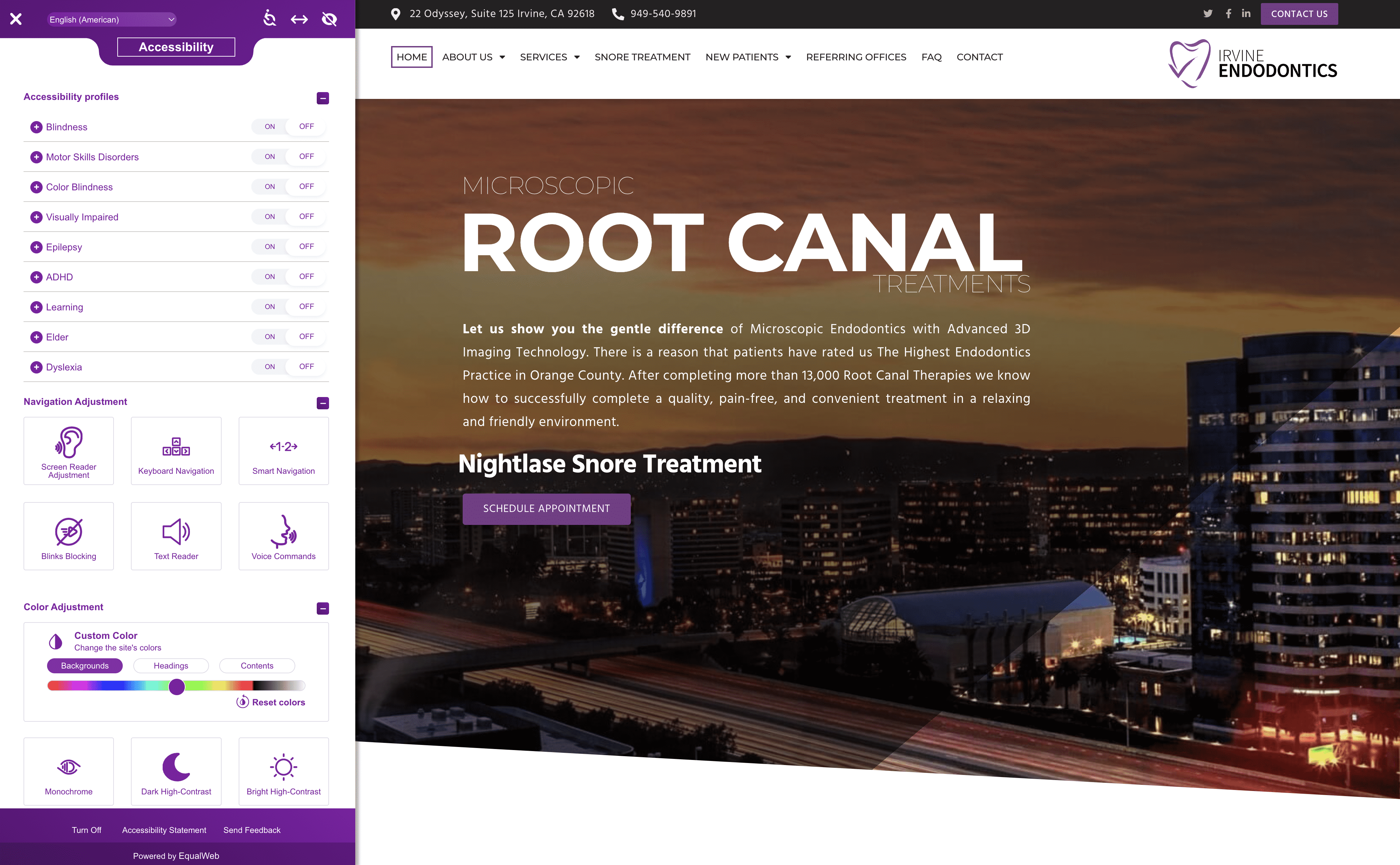
Task: Collapse the Accessibility profiles section
Action: [x=323, y=98]
